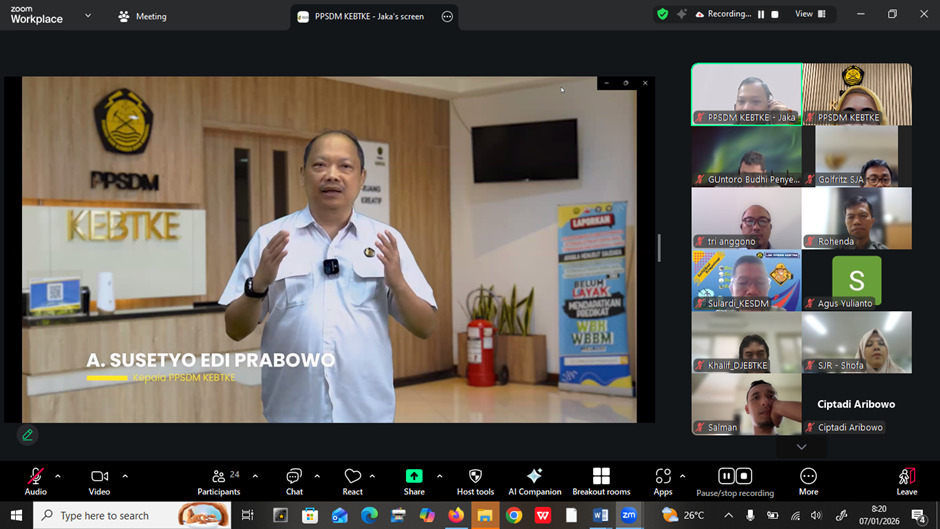Select the PPSDM KEBTKE - Jaka's screen tab
The width and height of the screenshot is (940, 529).
[368, 16]
